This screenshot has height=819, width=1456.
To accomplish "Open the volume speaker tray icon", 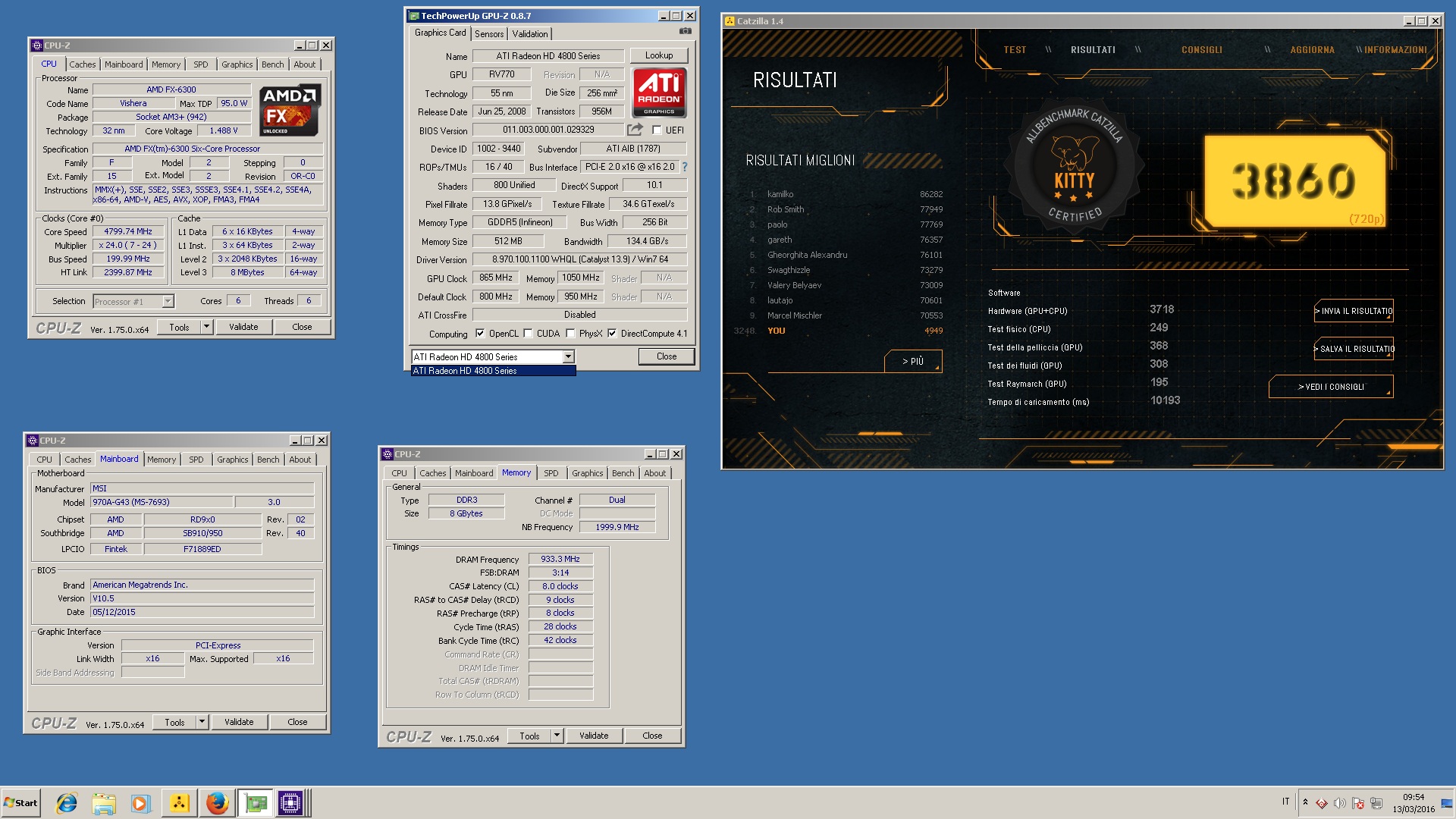I will click(x=1339, y=803).
